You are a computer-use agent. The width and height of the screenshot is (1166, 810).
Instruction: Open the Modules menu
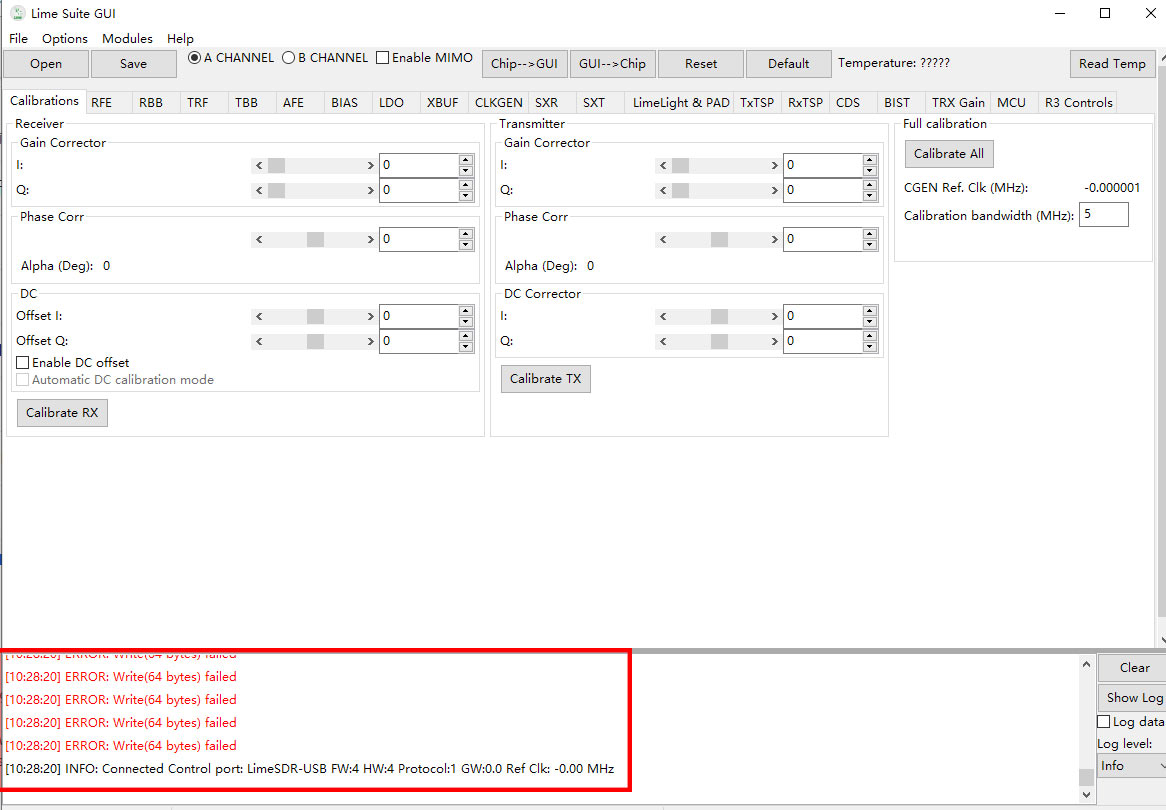point(127,39)
